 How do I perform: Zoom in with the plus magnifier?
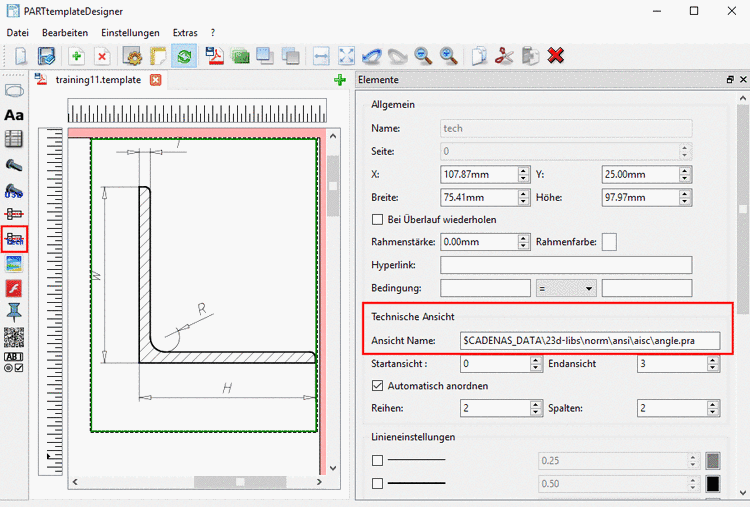449,56
